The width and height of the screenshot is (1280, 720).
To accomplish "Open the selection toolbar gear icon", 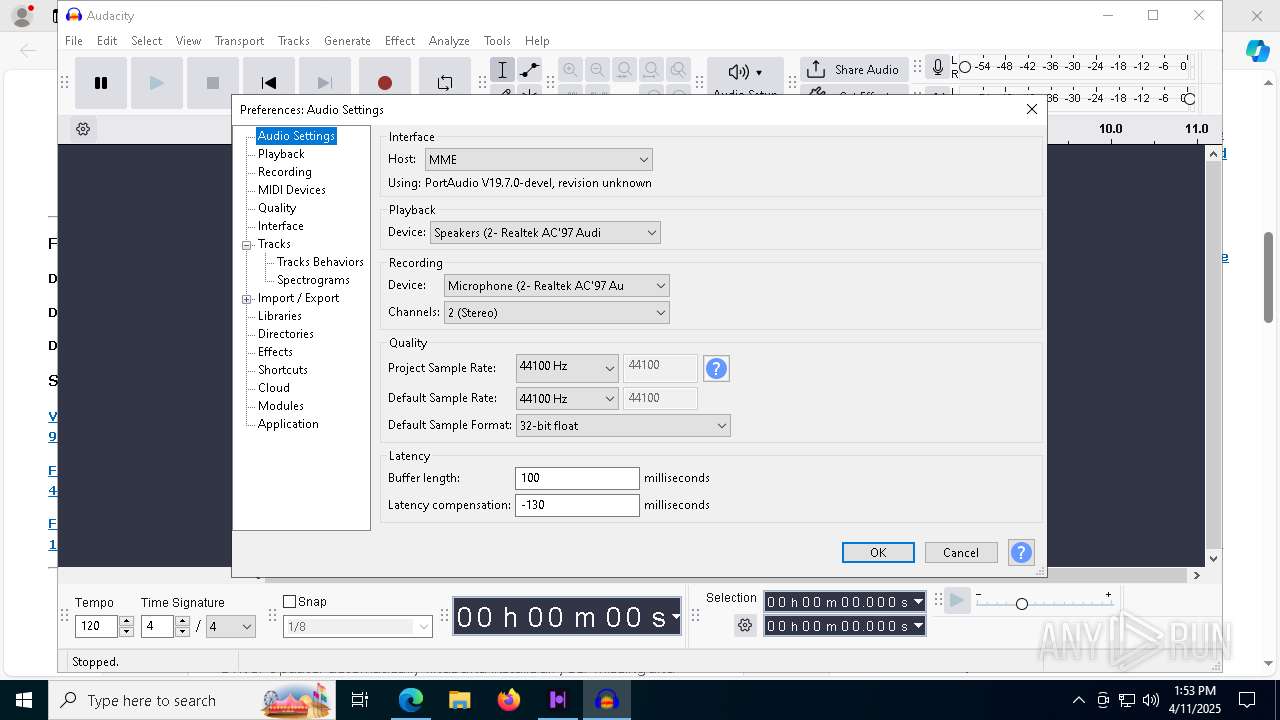I will 745,626.
